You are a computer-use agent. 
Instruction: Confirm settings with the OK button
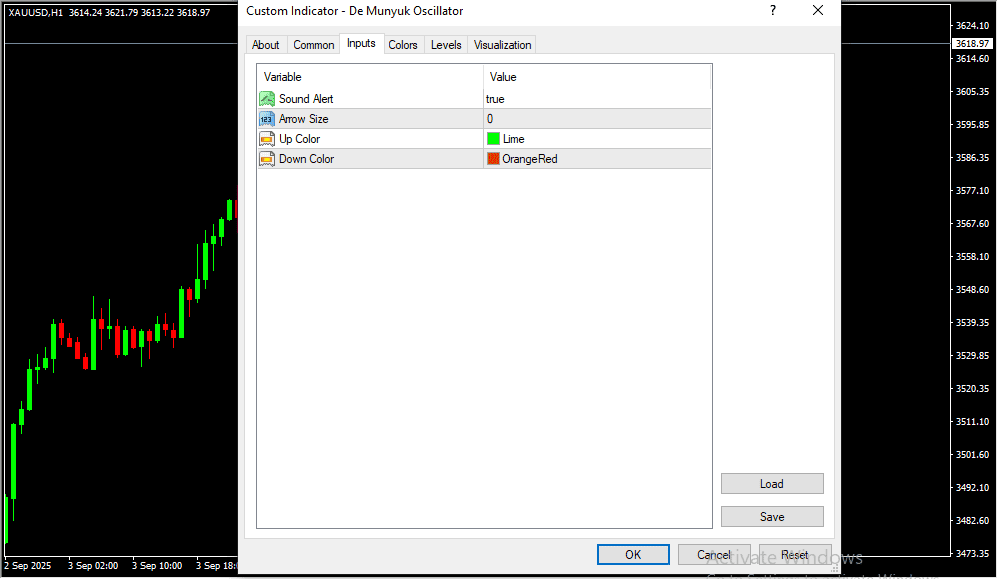pos(633,555)
